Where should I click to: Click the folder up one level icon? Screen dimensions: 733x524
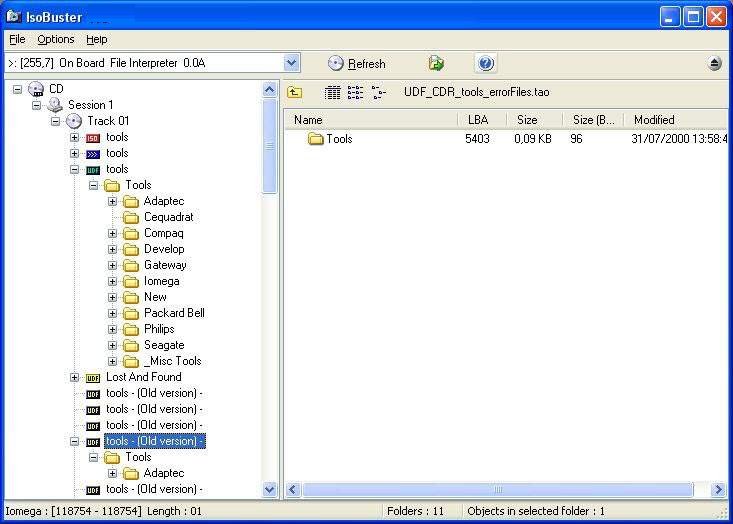295,93
